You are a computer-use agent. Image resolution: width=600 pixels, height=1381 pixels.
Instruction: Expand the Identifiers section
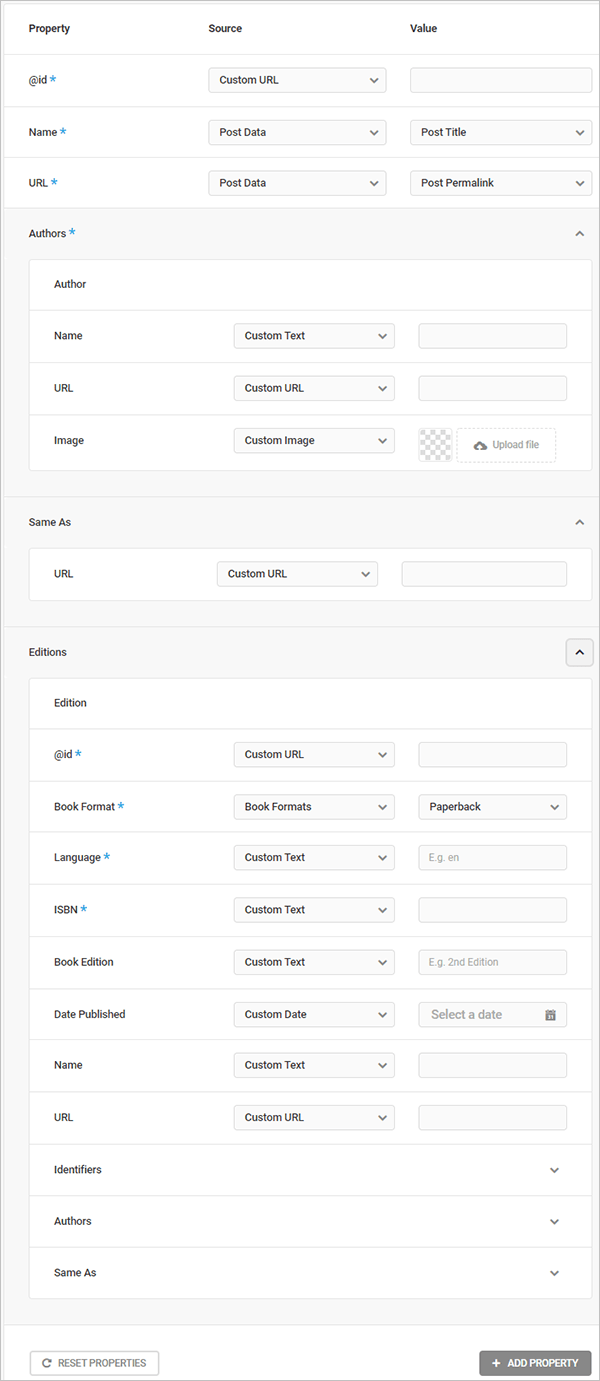555,1170
